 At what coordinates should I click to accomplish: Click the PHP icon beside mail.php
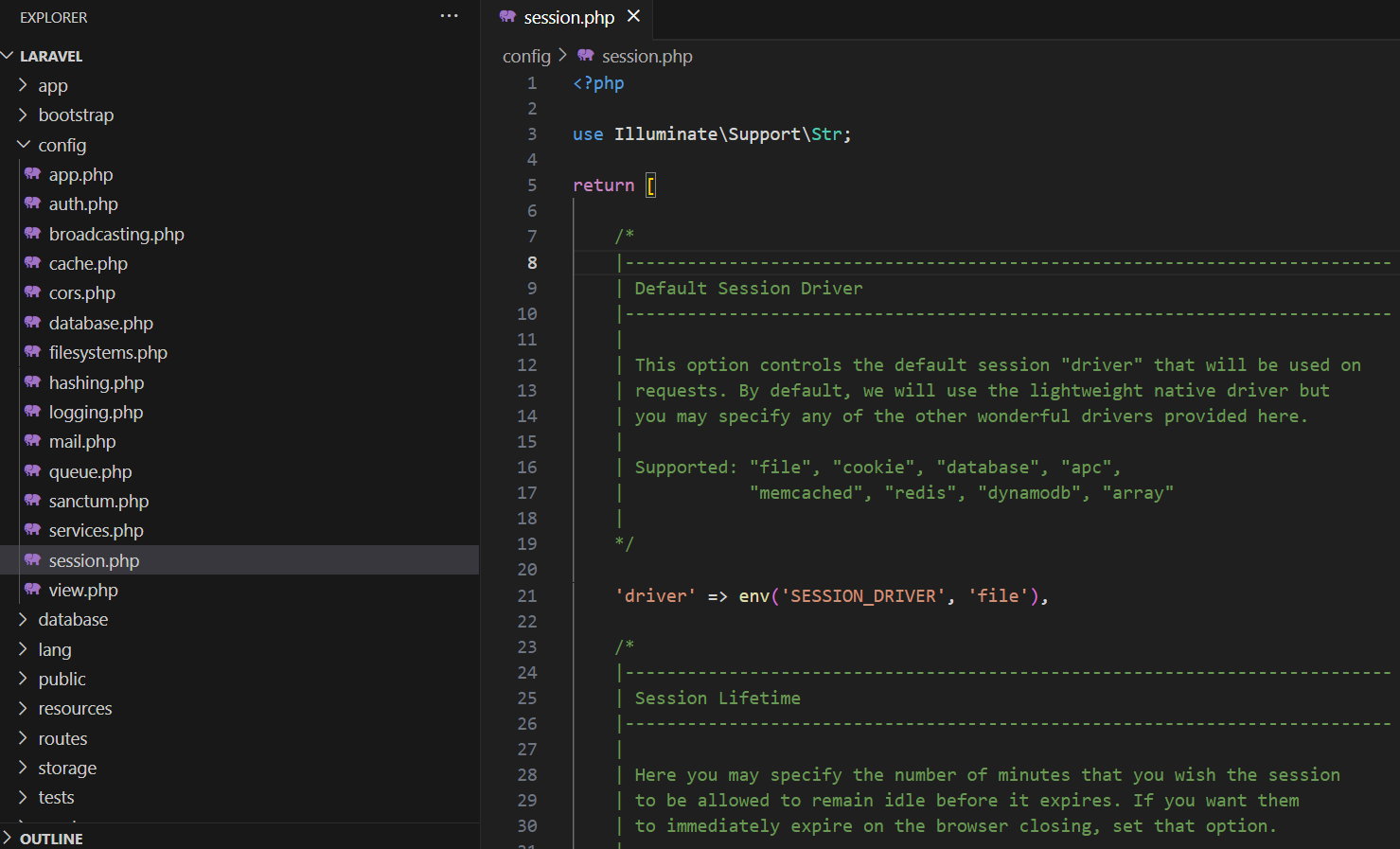(x=32, y=441)
